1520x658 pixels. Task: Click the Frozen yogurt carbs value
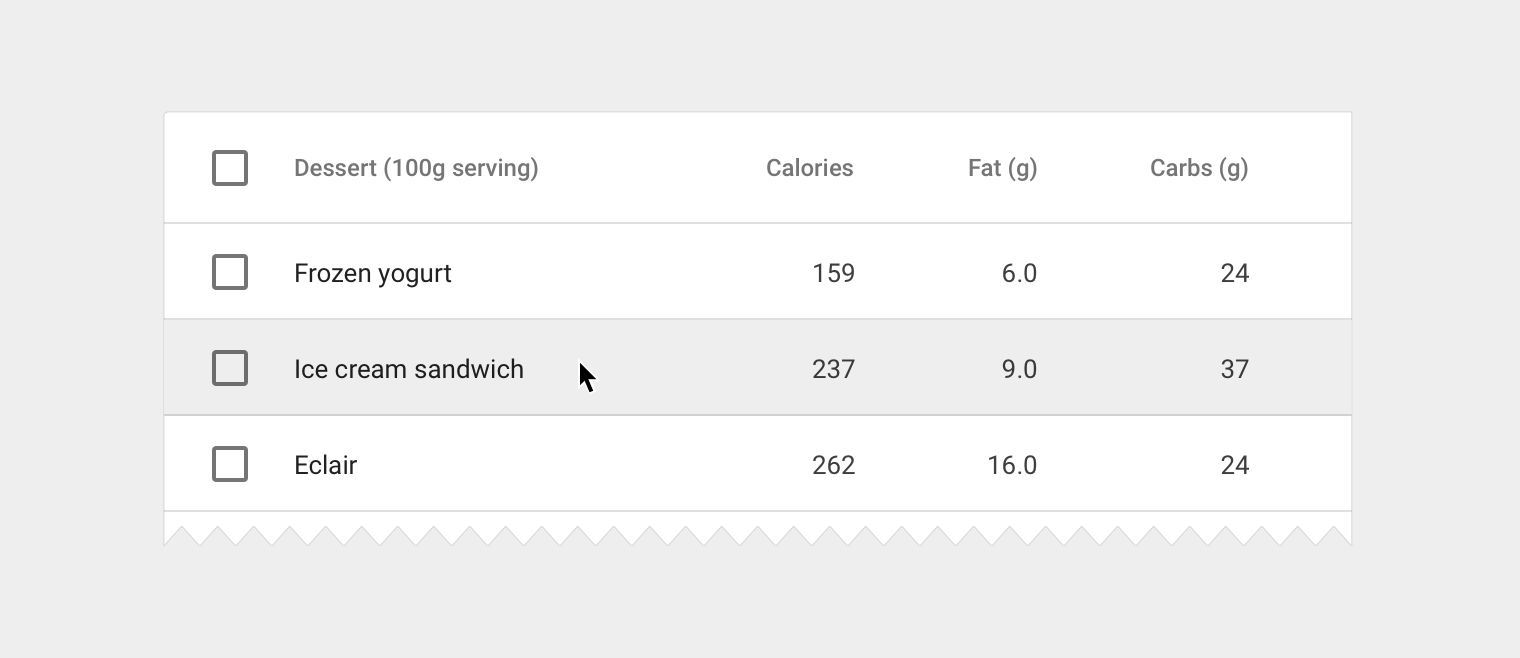coord(1235,273)
